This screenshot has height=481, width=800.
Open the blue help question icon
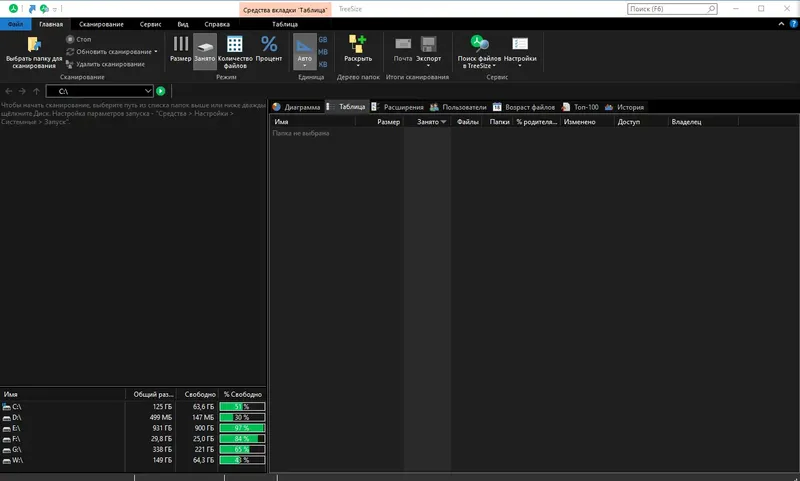[x=793, y=24]
